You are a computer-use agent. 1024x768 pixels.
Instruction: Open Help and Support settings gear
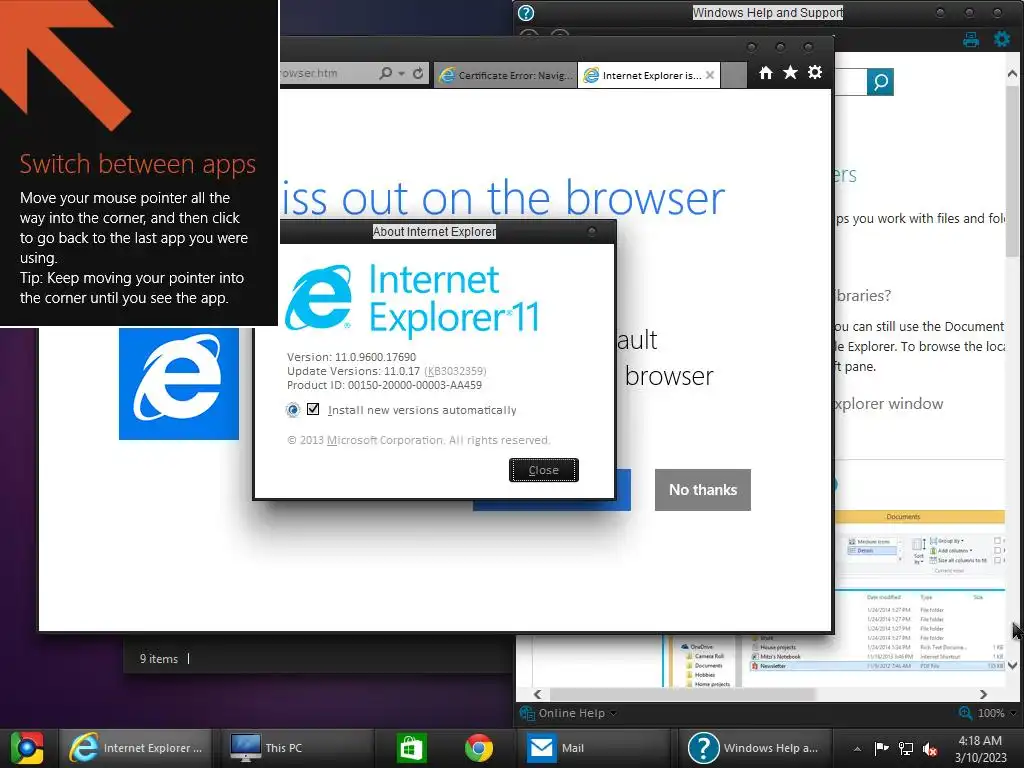[x=1001, y=39]
